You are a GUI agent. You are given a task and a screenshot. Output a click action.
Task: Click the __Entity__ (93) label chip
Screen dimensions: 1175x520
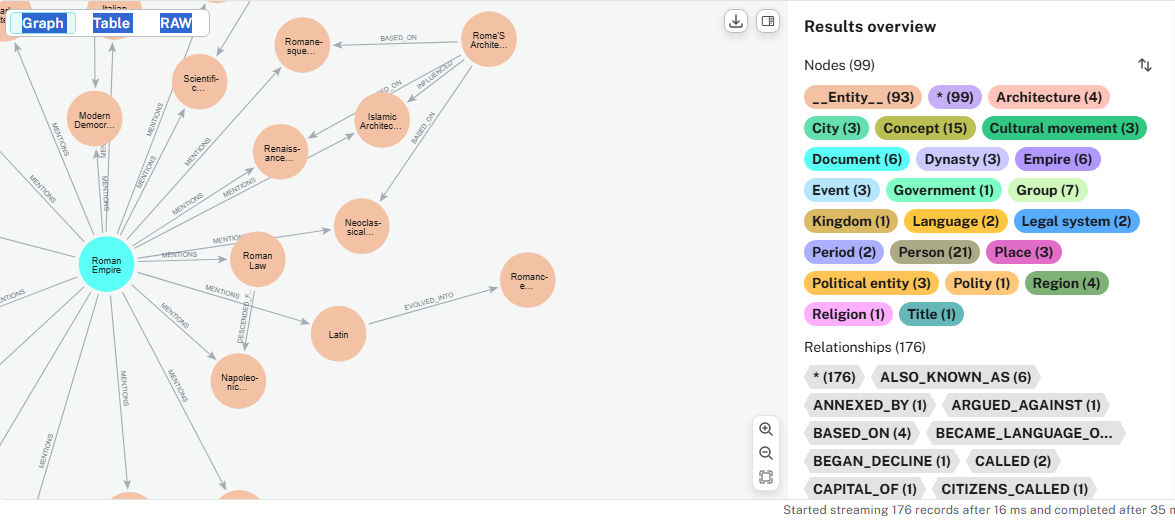(x=862, y=97)
